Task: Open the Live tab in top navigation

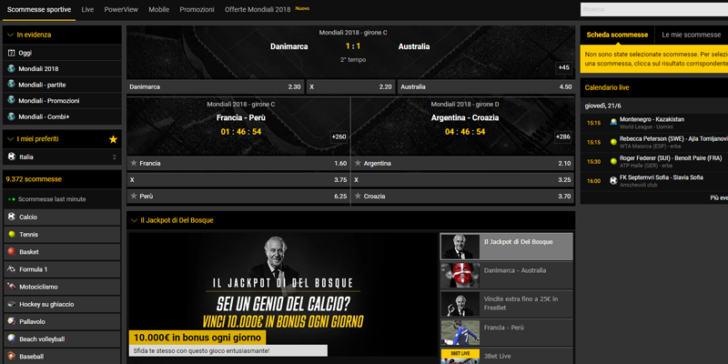Action: click(x=88, y=9)
